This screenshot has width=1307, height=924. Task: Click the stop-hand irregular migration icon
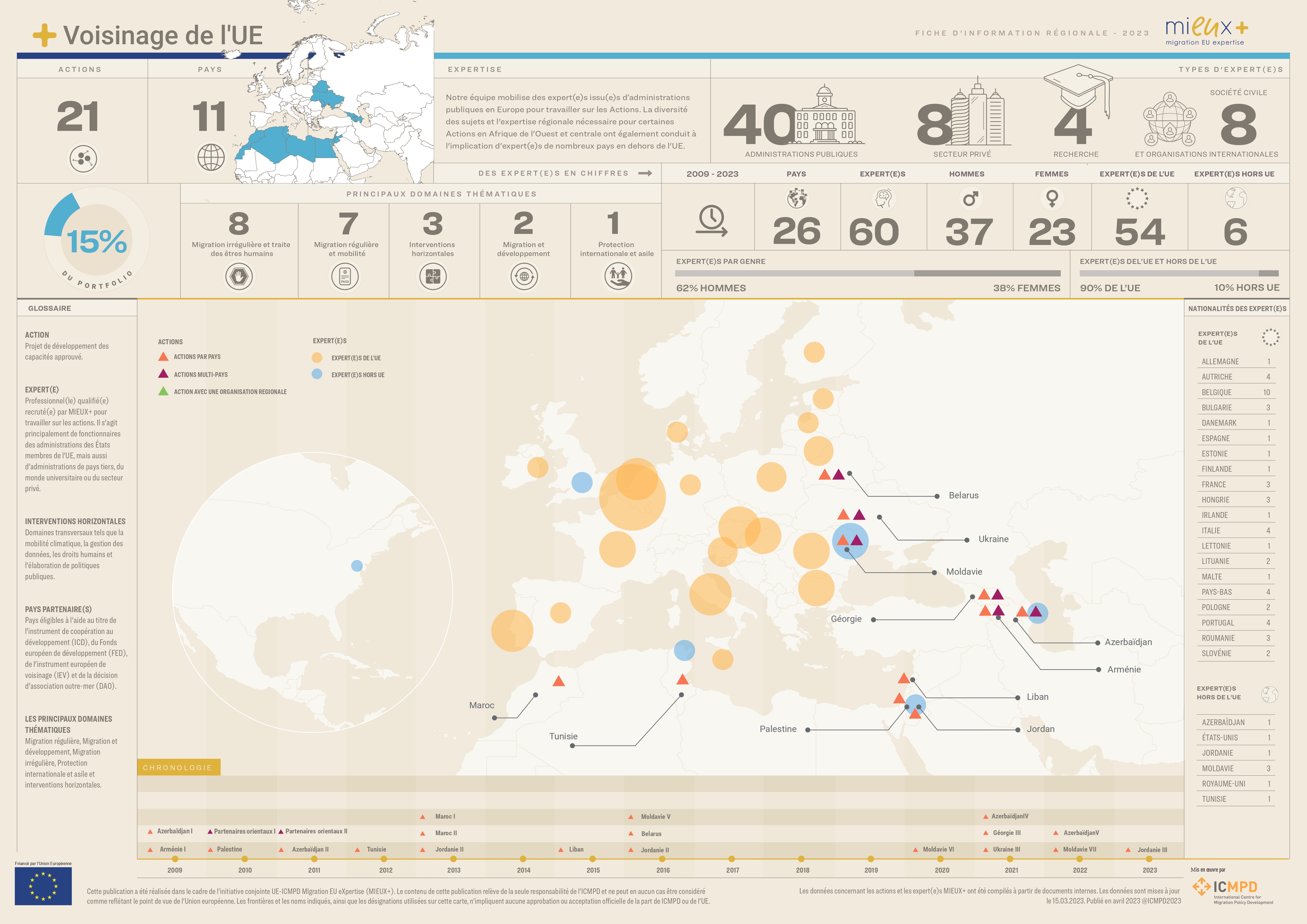[239, 277]
